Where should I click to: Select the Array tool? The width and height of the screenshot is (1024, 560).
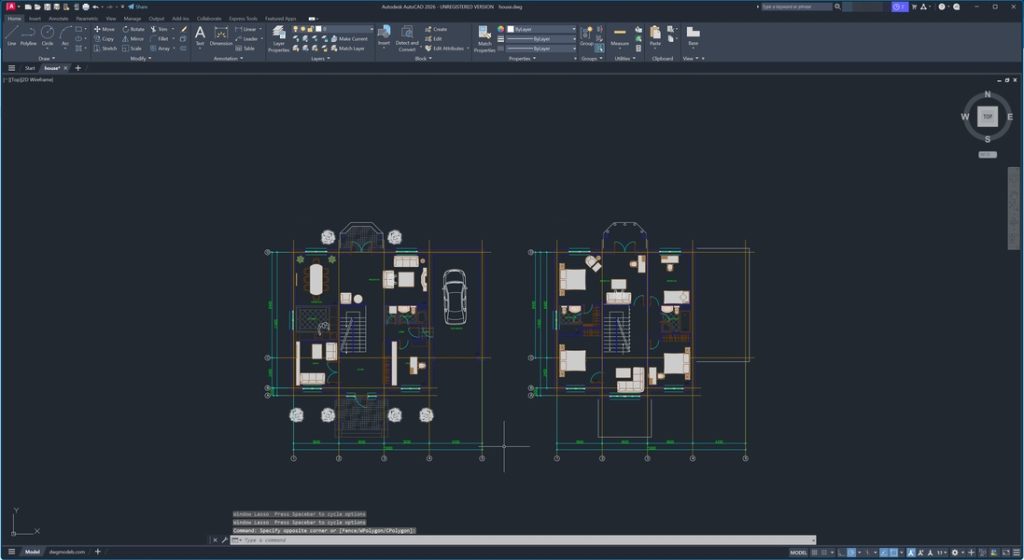160,48
